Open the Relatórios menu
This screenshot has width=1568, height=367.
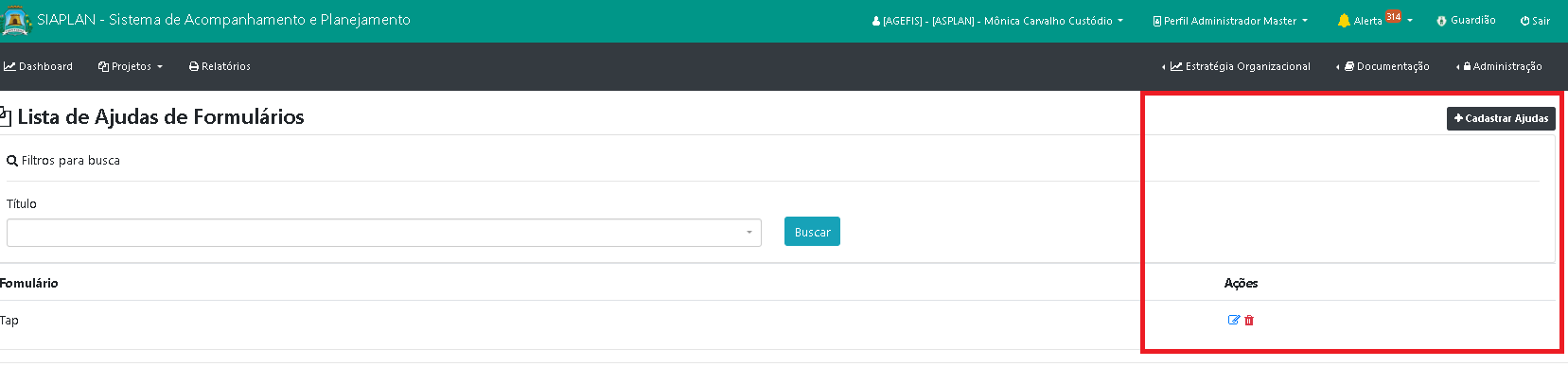coord(220,66)
